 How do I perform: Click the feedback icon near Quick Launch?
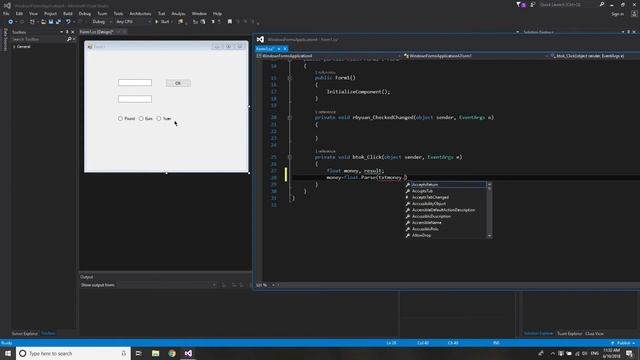coord(533,4)
